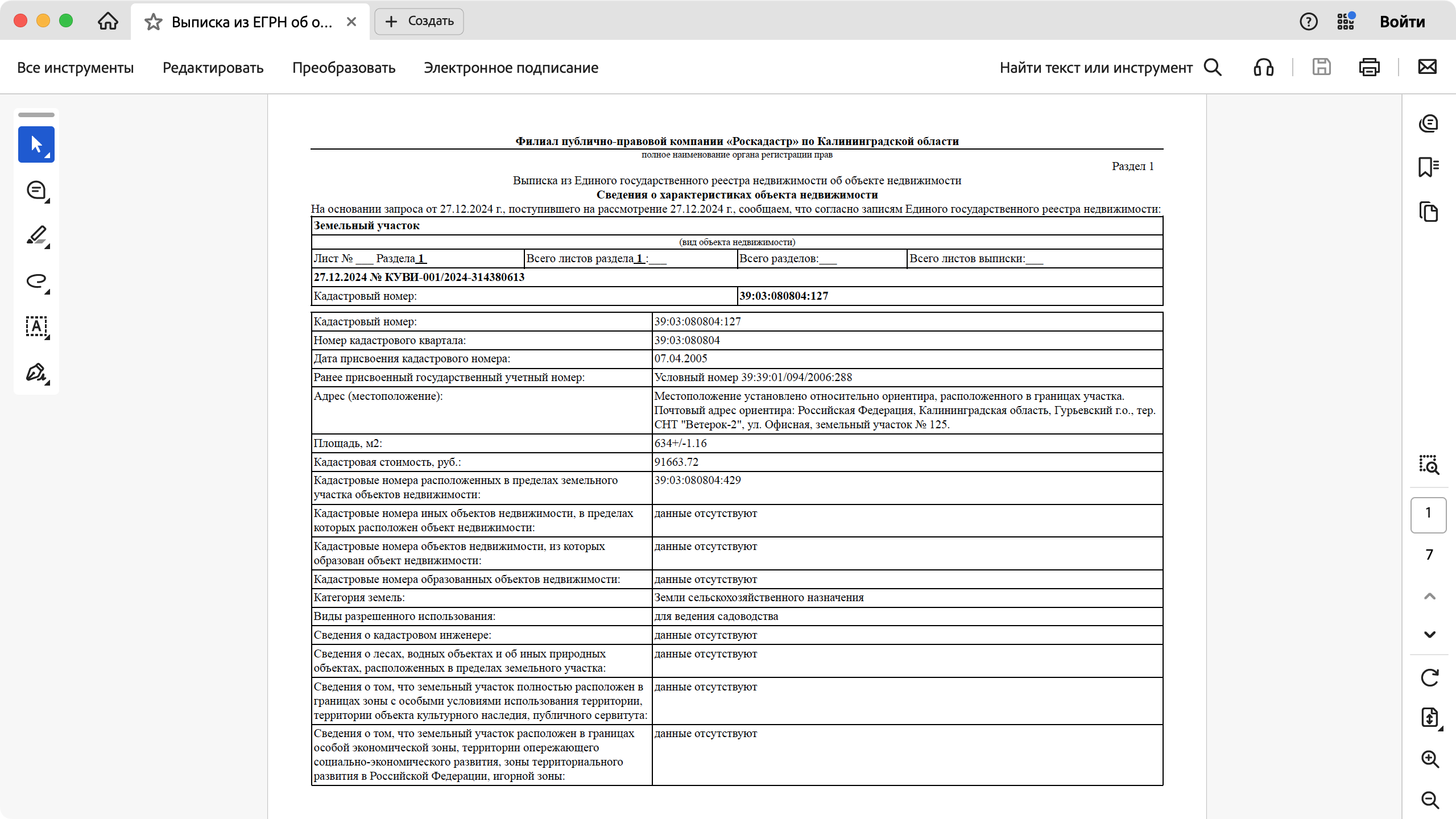Select the Add comment tool
The image size is (1456, 819).
pos(36,190)
